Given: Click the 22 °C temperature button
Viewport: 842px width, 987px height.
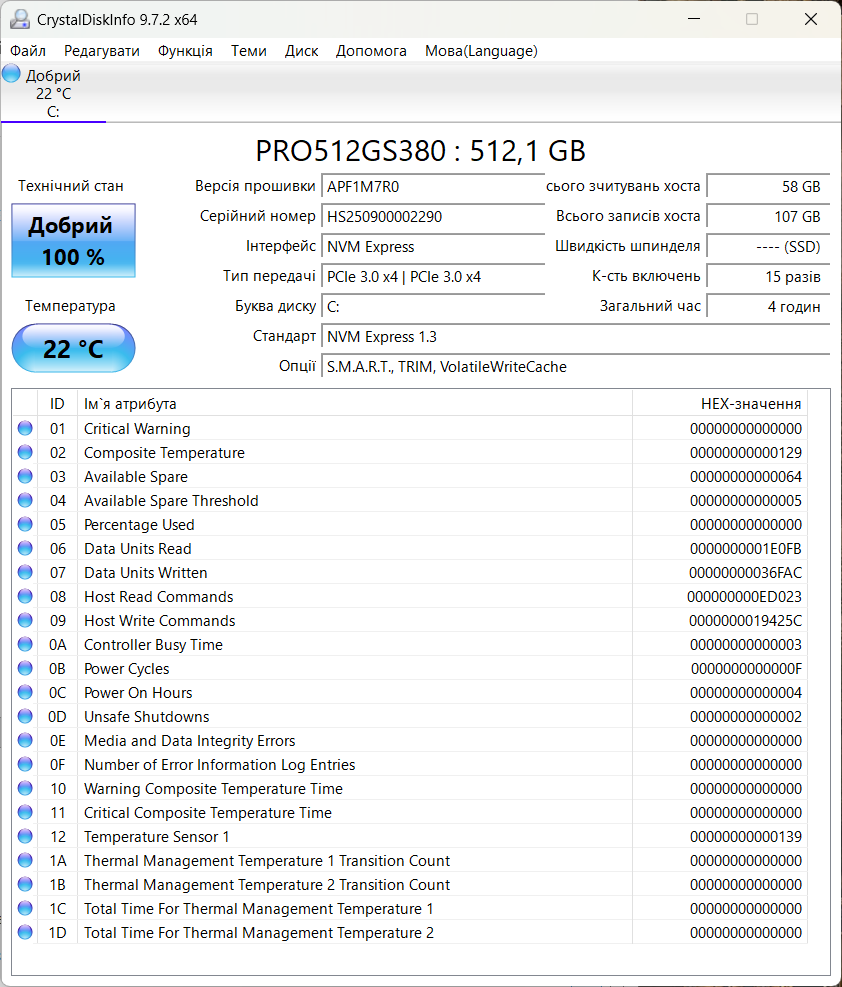Looking at the screenshot, I should click(x=73, y=349).
